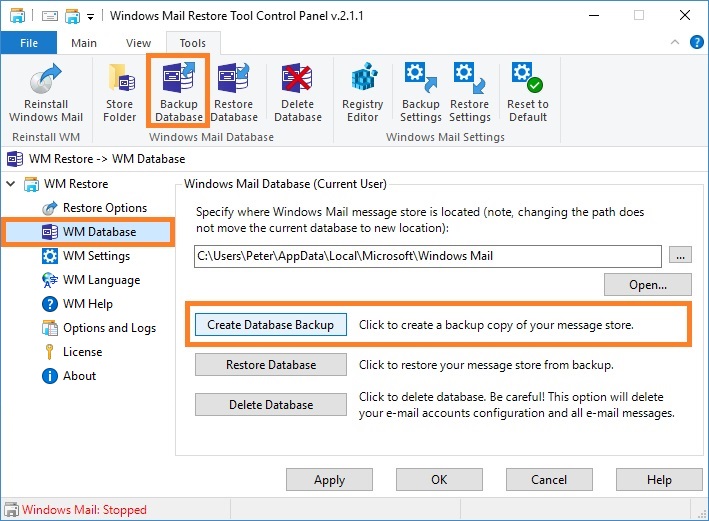Image resolution: width=709 pixels, height=521 pixels.
Task: Click the About info icon
Action: [x=50, y=376]
